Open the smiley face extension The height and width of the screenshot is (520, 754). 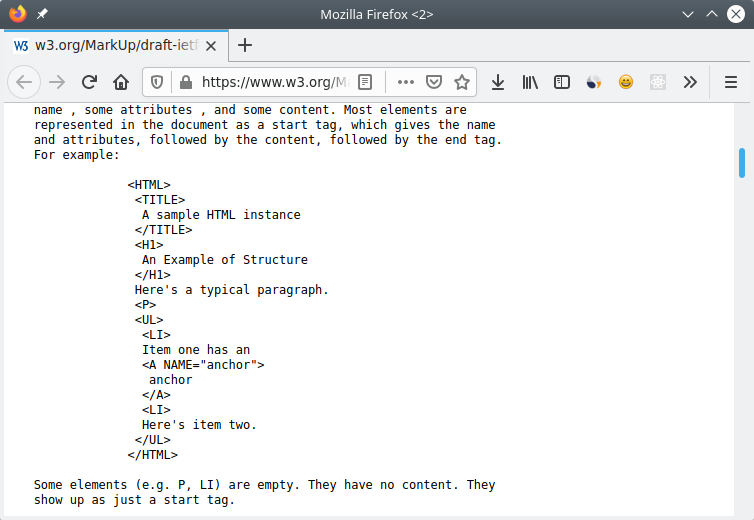point(626,82)
